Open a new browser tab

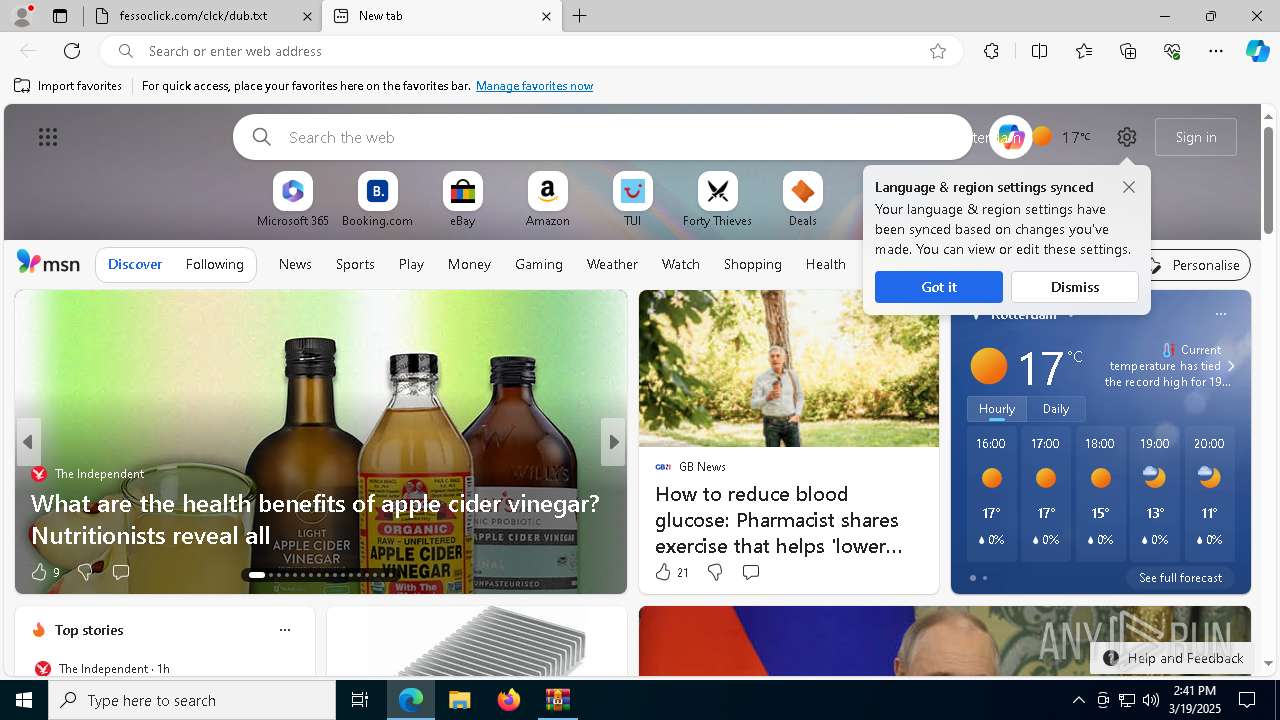coord(580,16)
